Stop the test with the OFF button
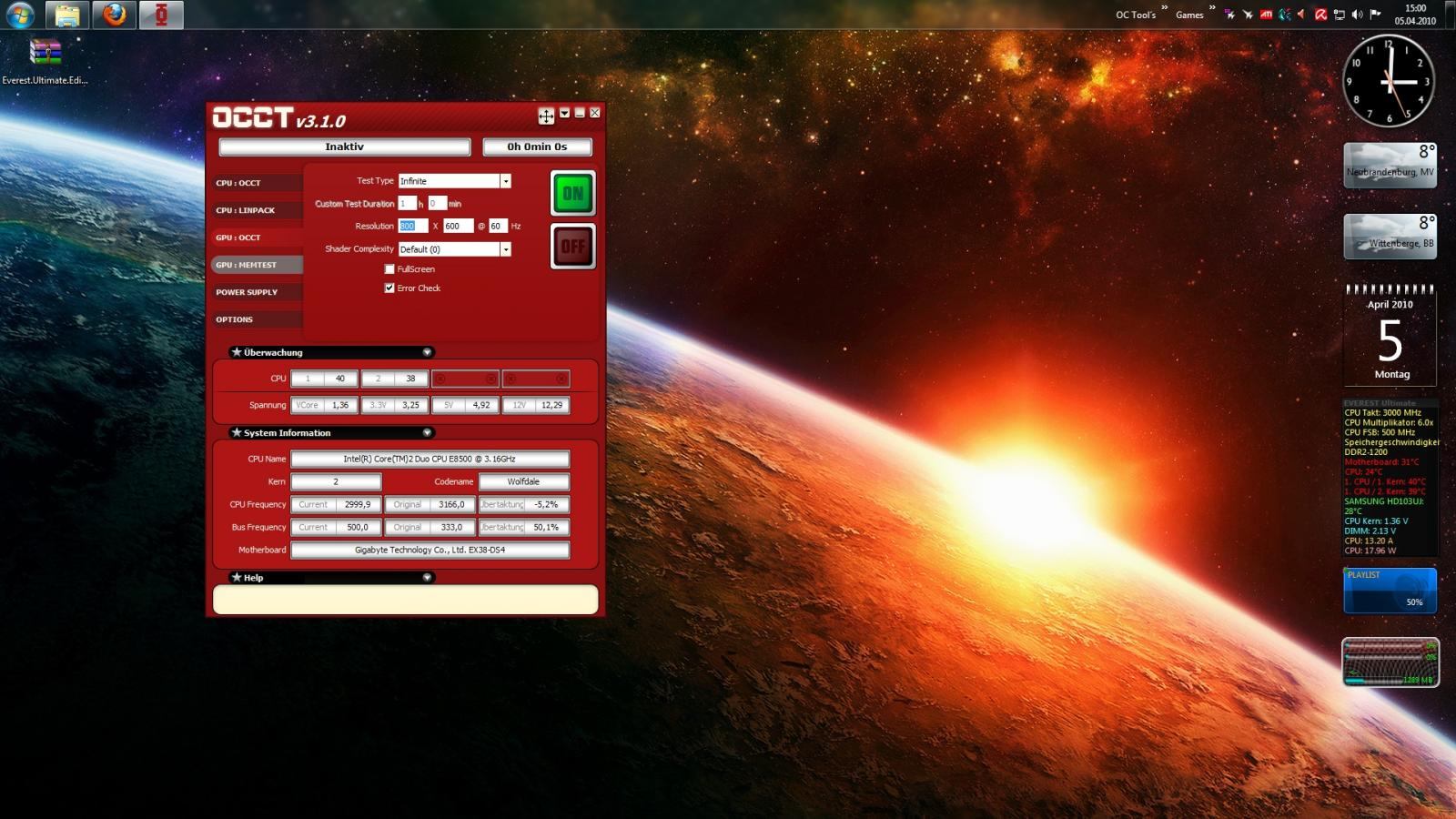 tap(573, 246)
